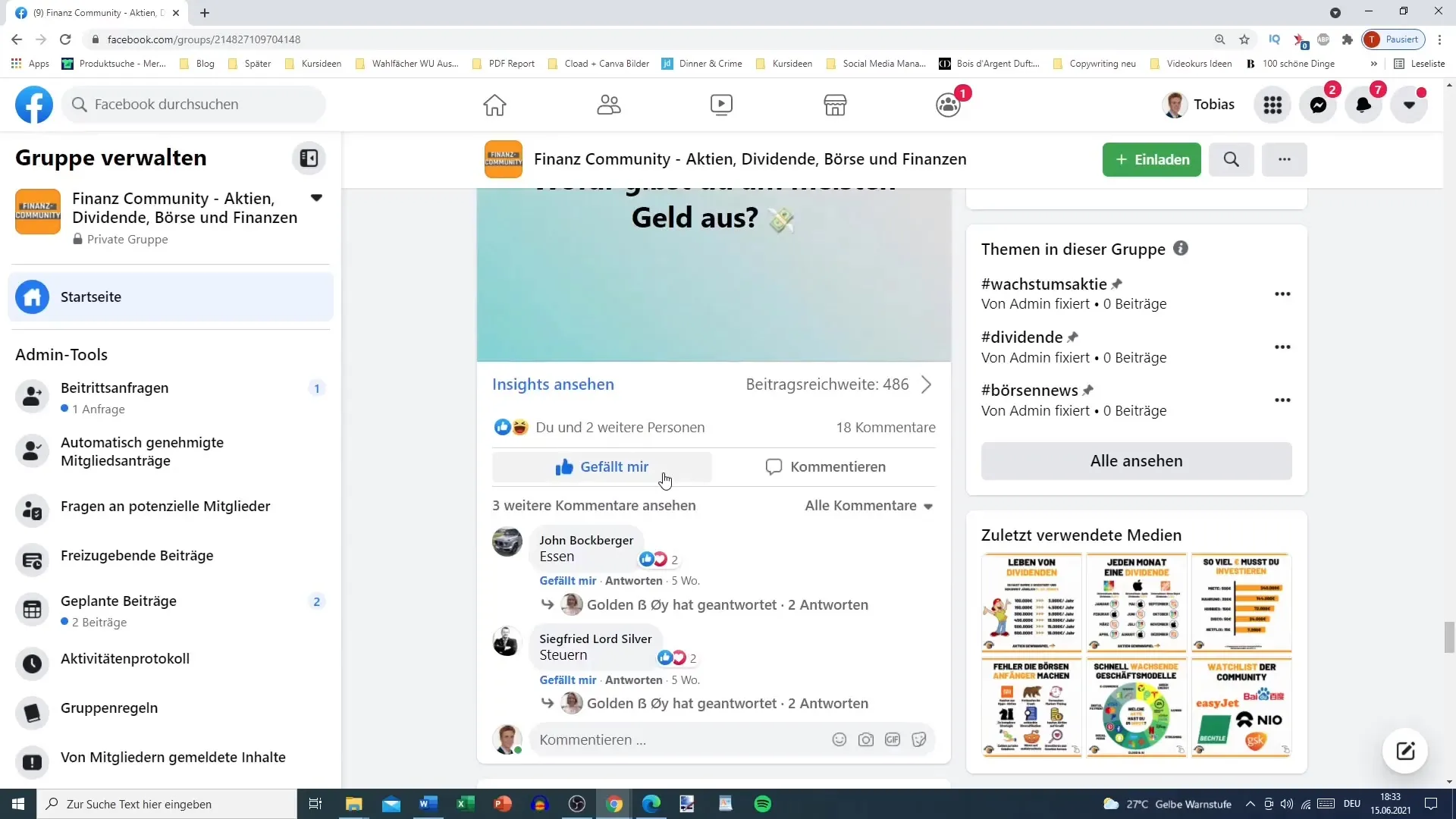Open the group three-dot more options button
This screenshot has width=1456, height=819.
tap(1284, 159)
